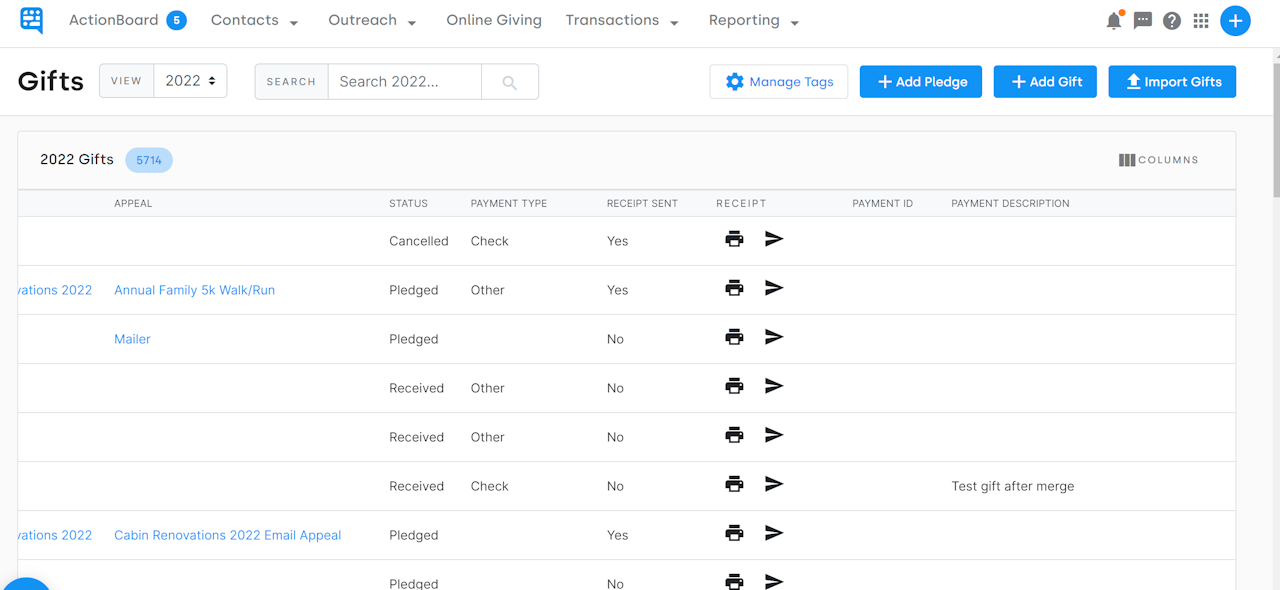Open the notifications bell

pyautogui.click(x=1113, y=19)
